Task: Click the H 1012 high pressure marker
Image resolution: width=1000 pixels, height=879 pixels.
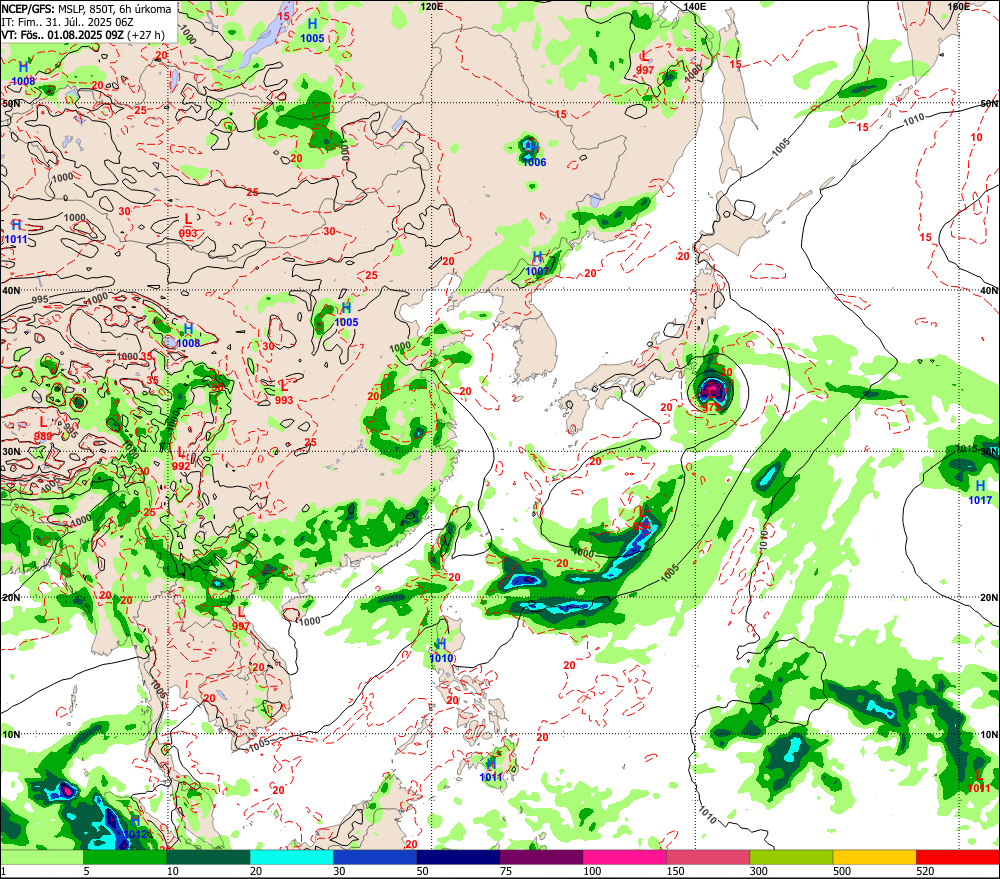Action: (x=135, y=827)
